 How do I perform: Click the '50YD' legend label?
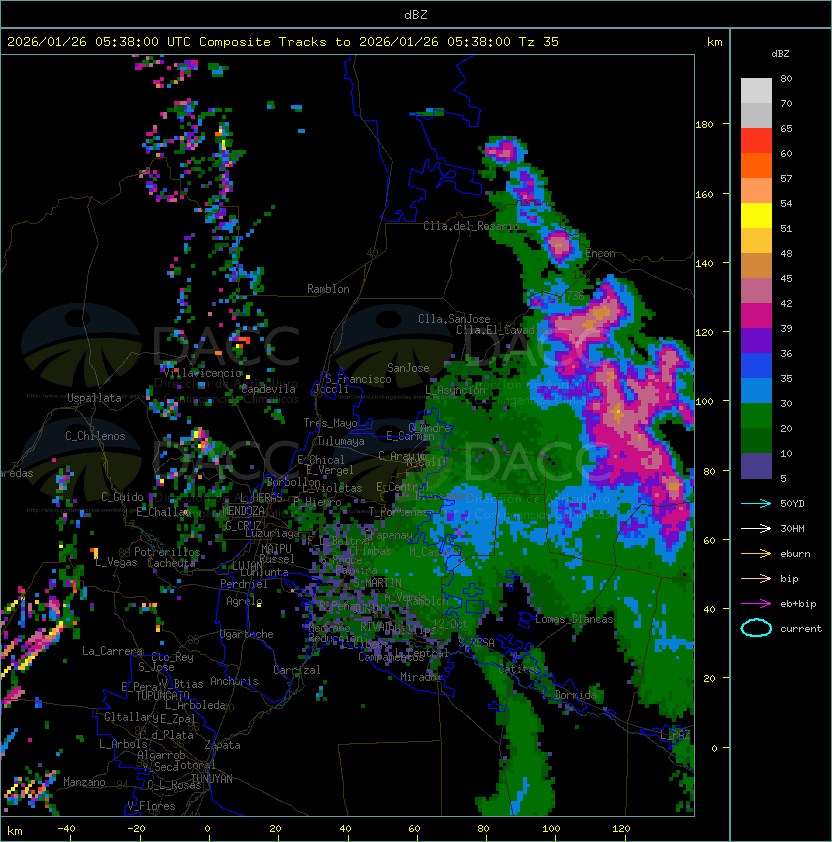pos(792,503)
